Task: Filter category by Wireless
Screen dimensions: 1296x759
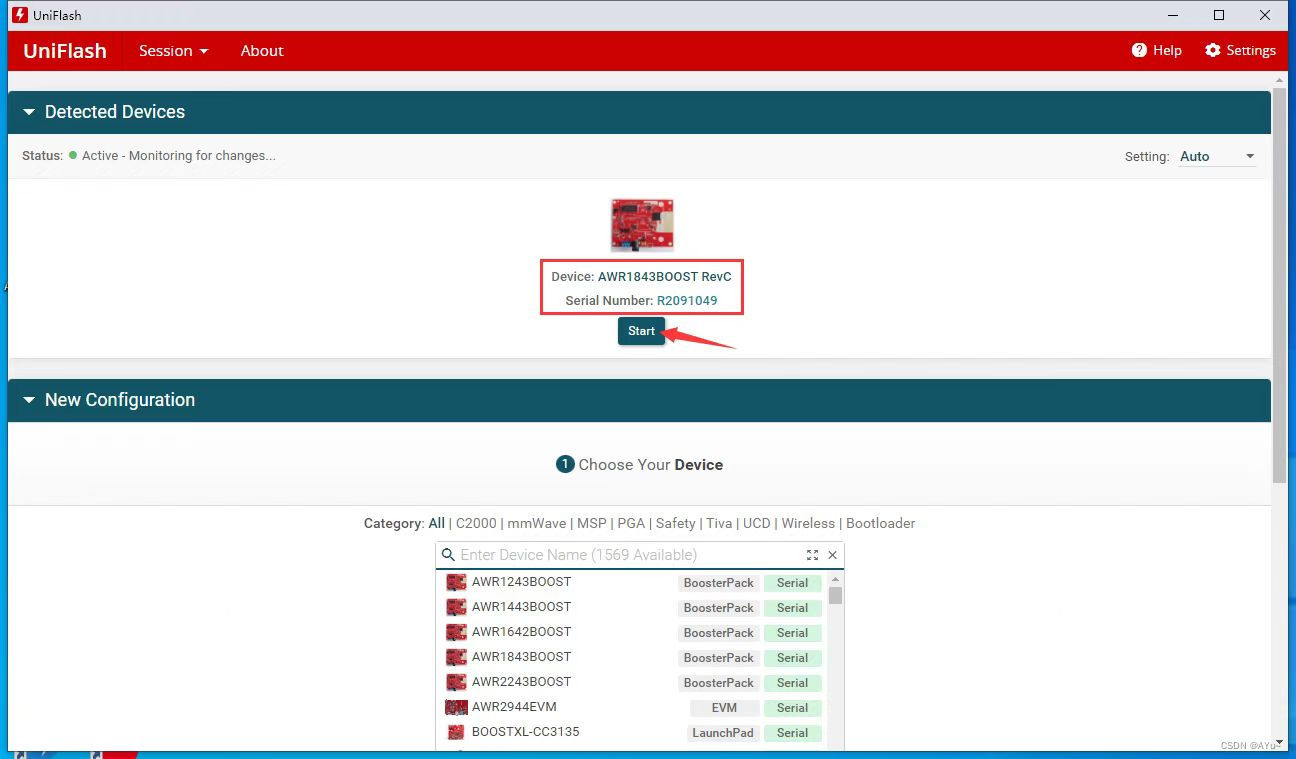Action: click(x=808, y=523)
